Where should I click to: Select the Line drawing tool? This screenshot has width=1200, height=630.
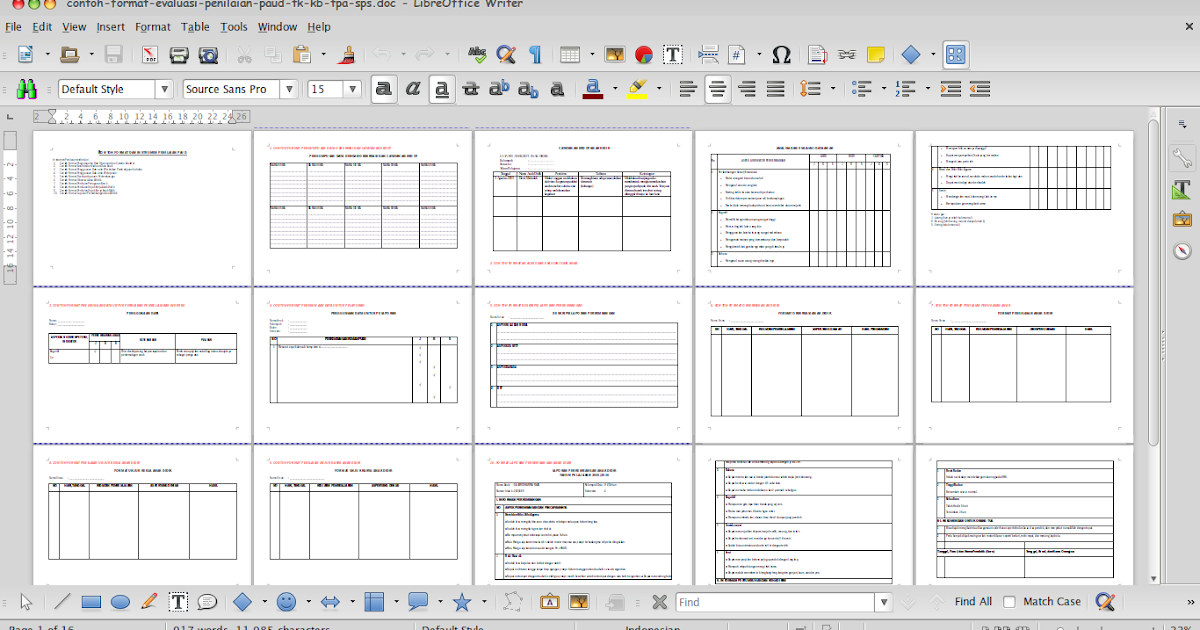click(61, 602)
